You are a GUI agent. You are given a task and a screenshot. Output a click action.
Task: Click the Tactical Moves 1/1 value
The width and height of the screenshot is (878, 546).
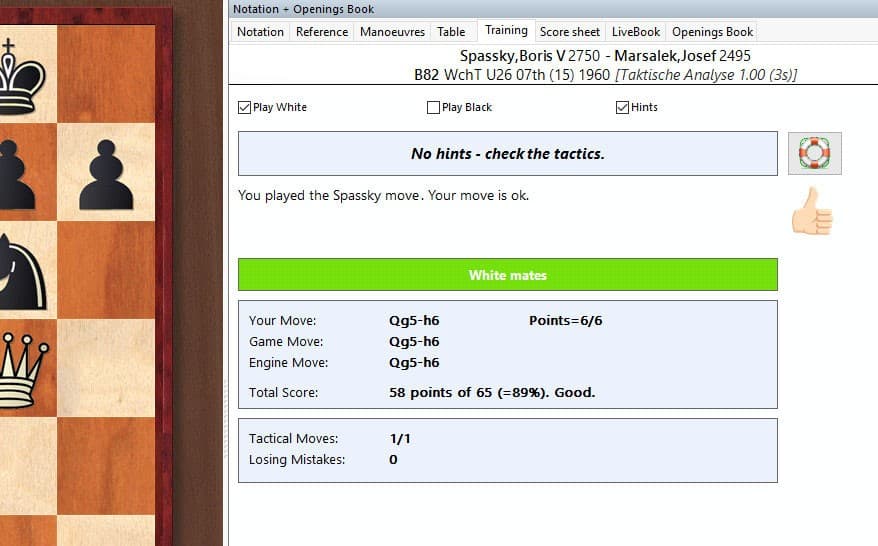[x=400, y=438]
